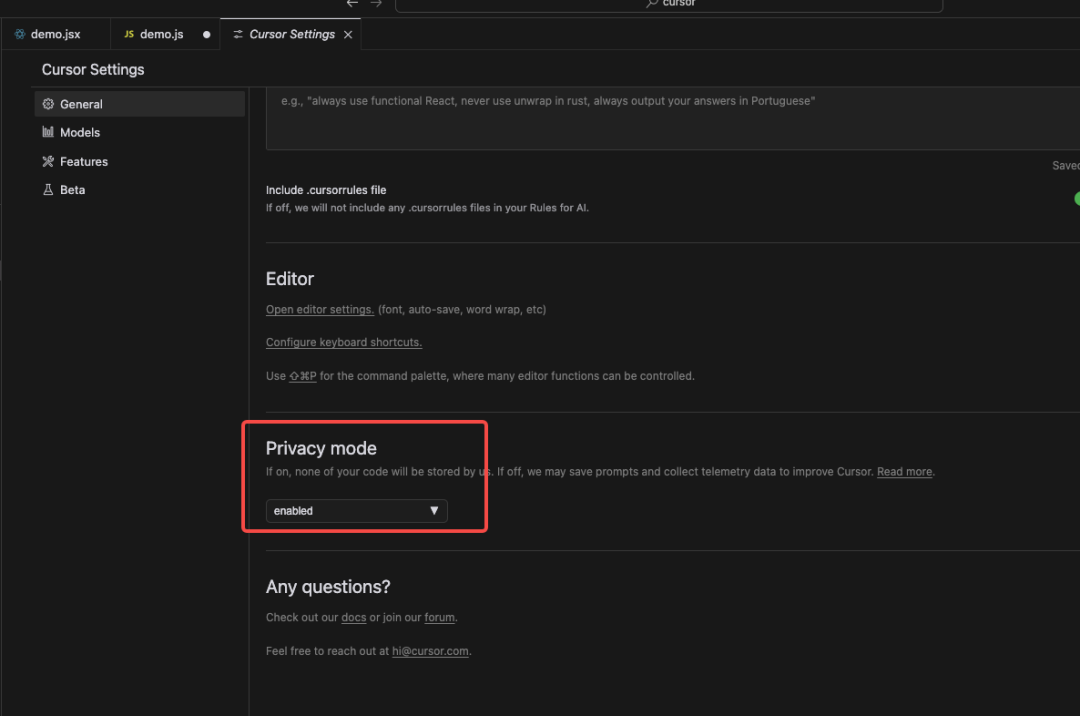Click the Privacy mode heading
This screenshot has width=1080, height=716.
click(321, 448)
